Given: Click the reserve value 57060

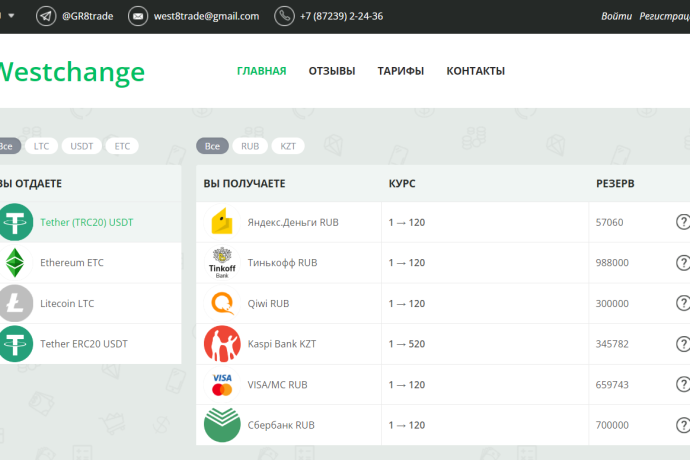Looking at the screenshot, I should [x=609, y=222].
